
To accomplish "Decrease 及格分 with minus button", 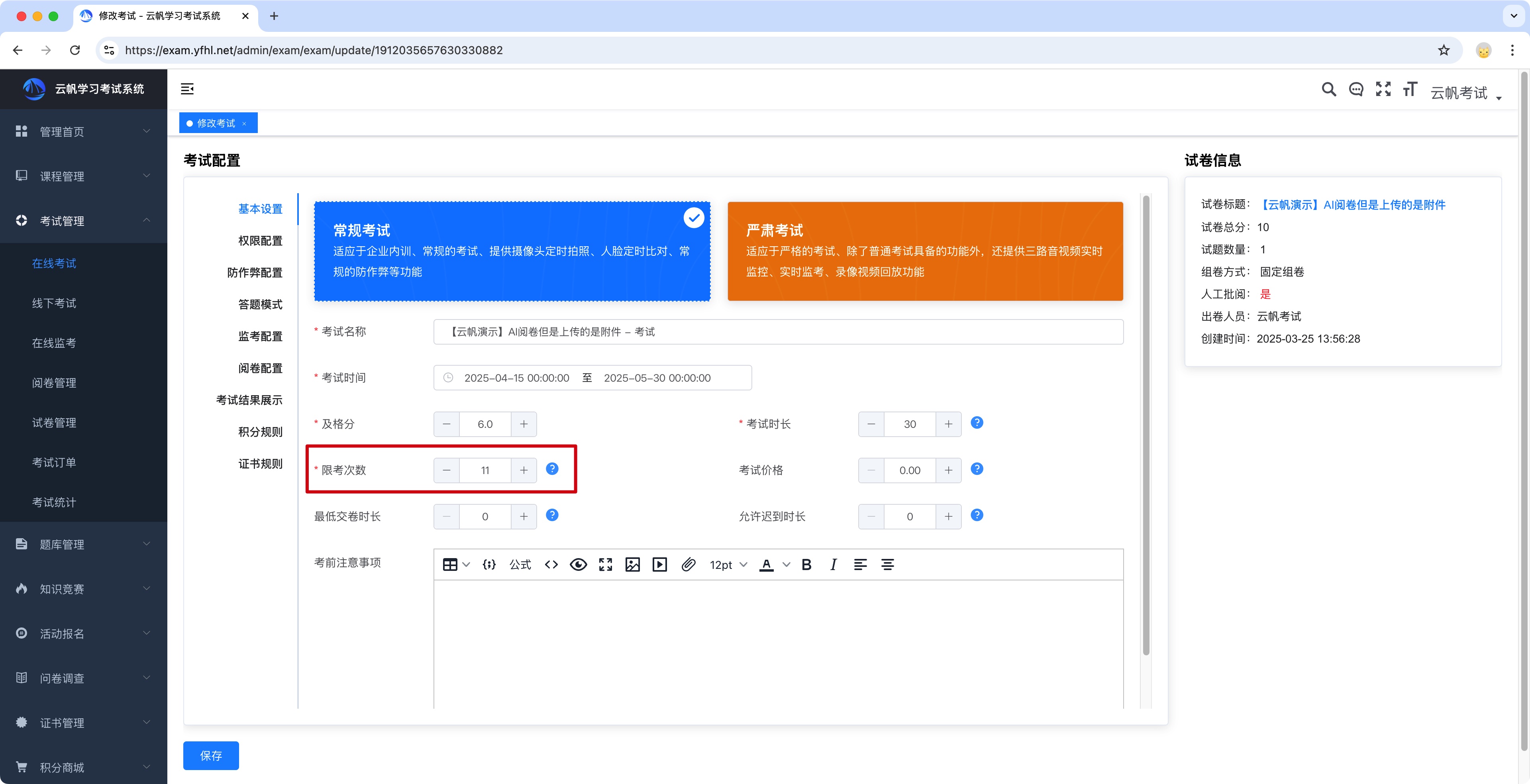I will (x=447, y=424).
